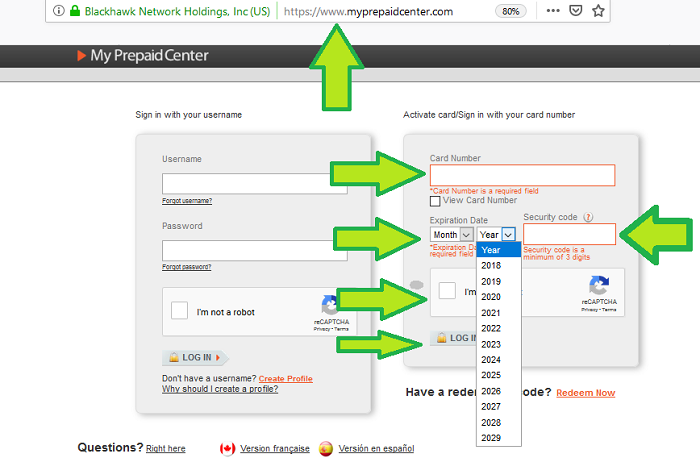The image size is (700, 458).
Task: Select the Year placeholder option in list
Action: coord(499,250)
